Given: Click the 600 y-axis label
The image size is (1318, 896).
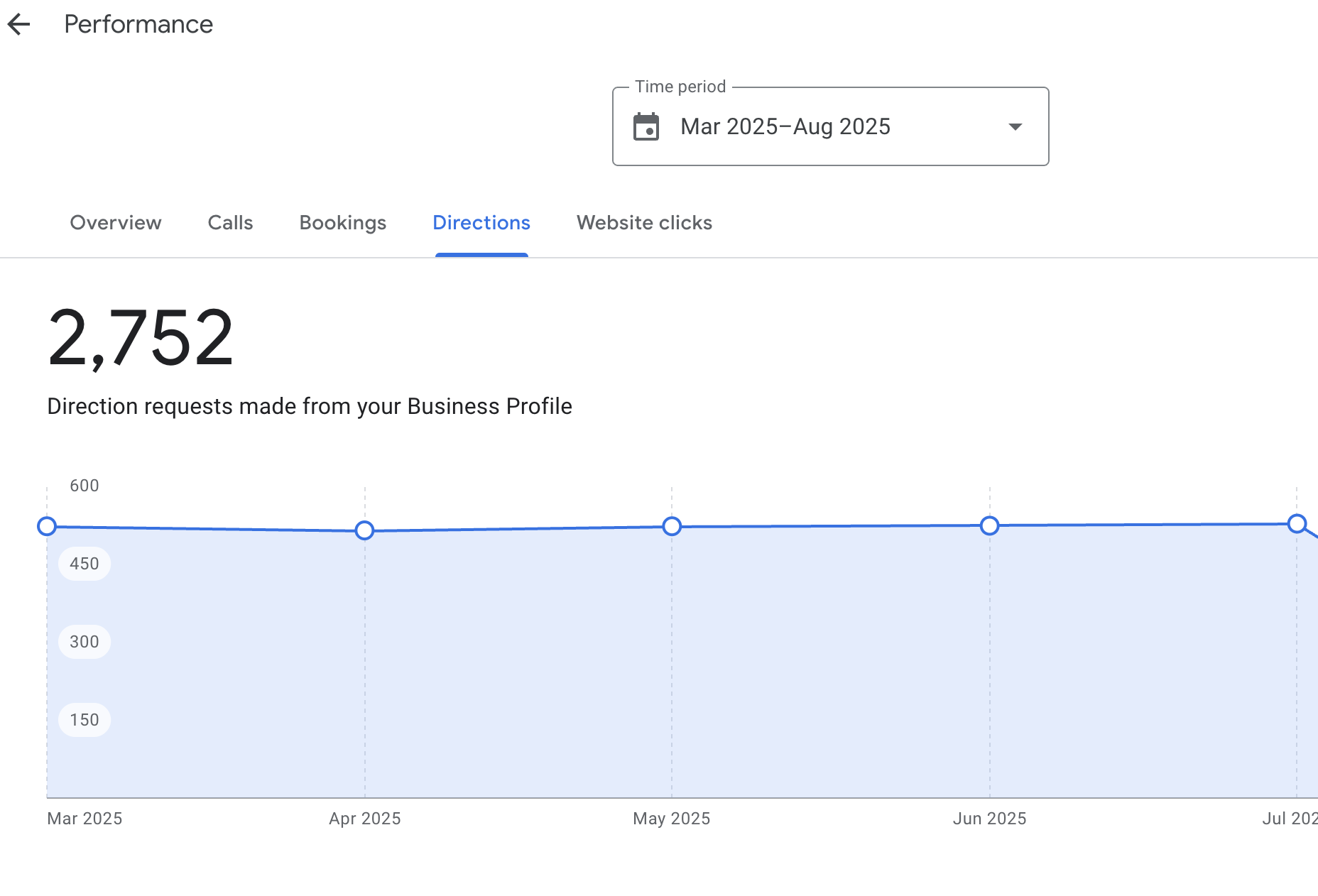Looking at the screenshot, I should pos(85,486).
